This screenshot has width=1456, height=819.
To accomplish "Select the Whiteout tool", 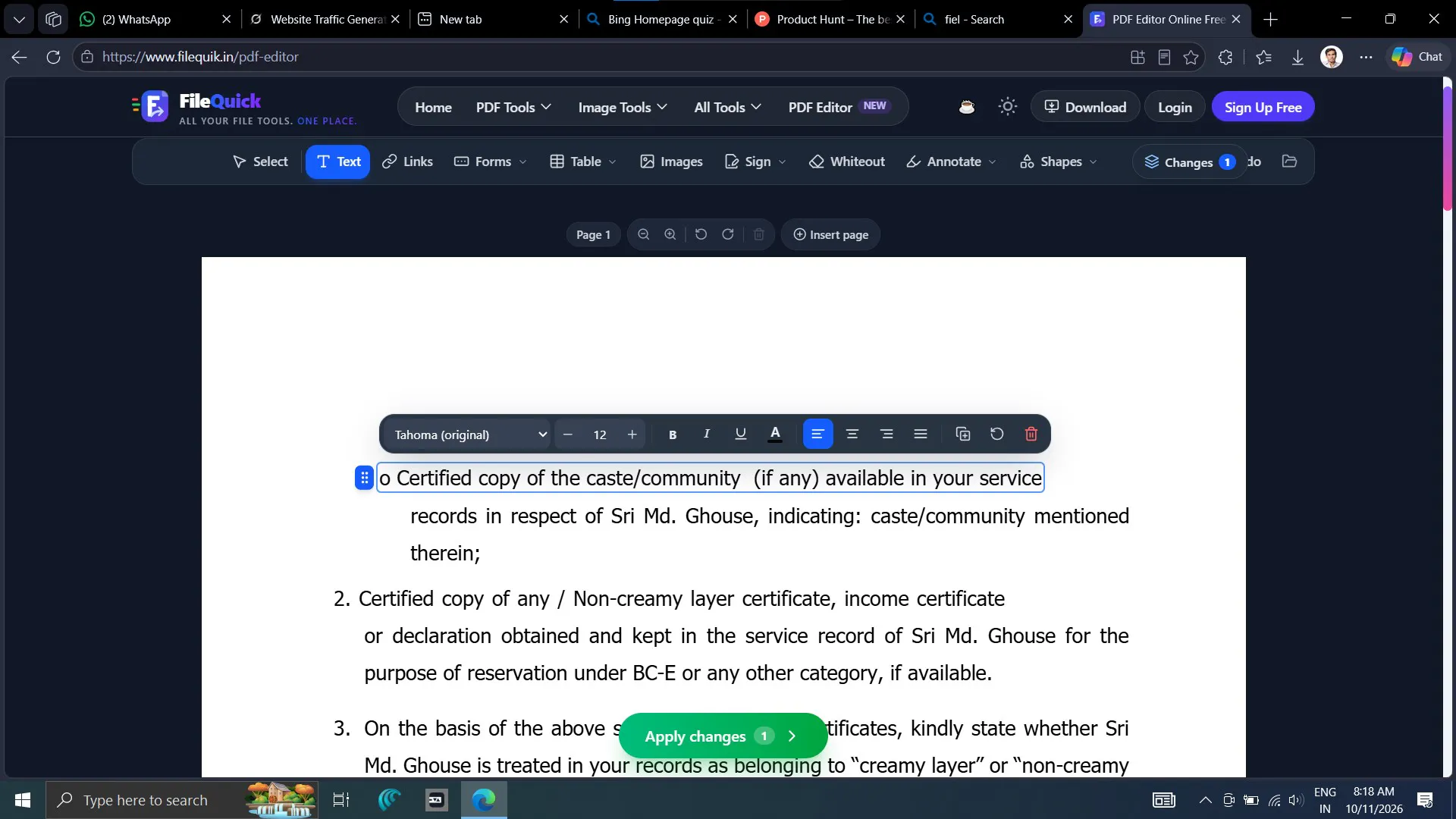I will click(847, 162).
